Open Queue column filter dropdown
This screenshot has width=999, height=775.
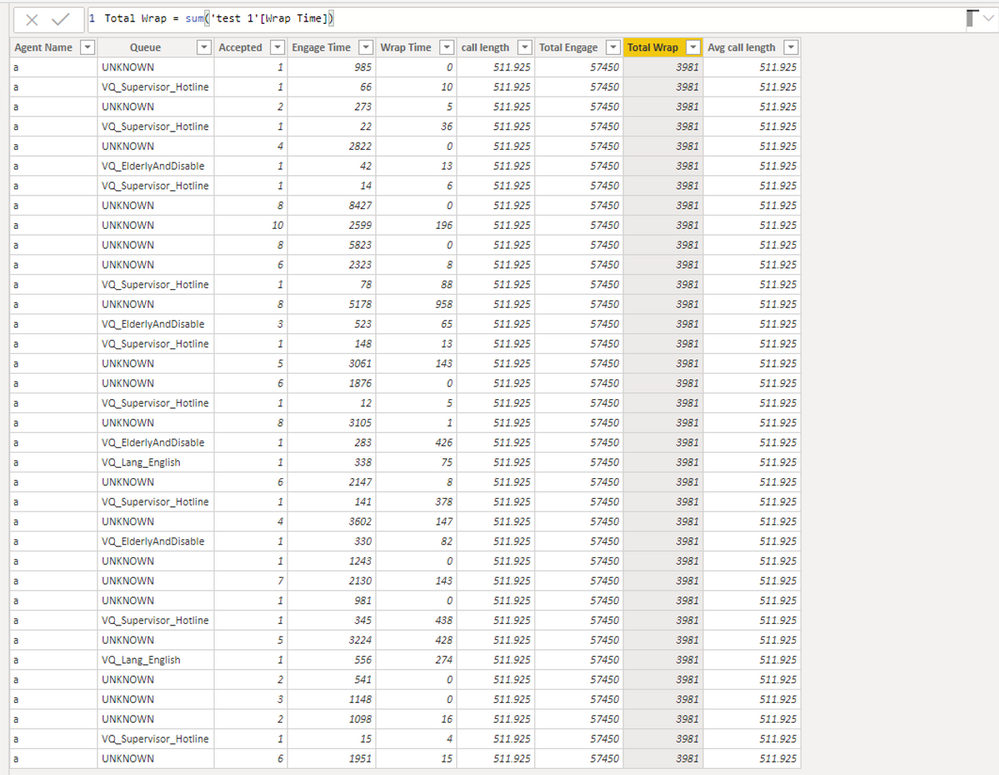pyautogui.click(x=204, y=47)
